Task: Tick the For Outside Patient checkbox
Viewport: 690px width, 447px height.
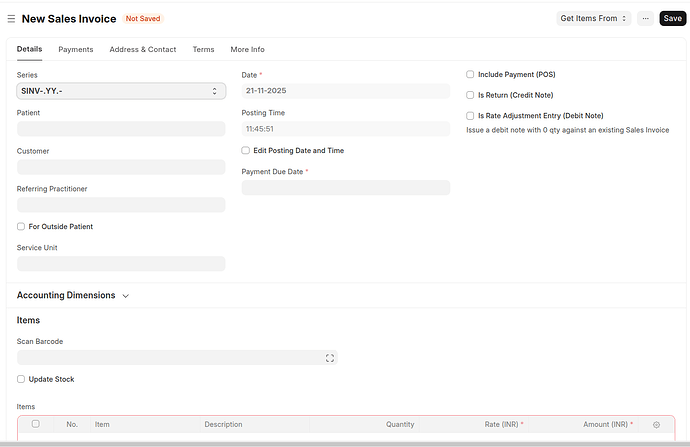Action: [22, 226]
